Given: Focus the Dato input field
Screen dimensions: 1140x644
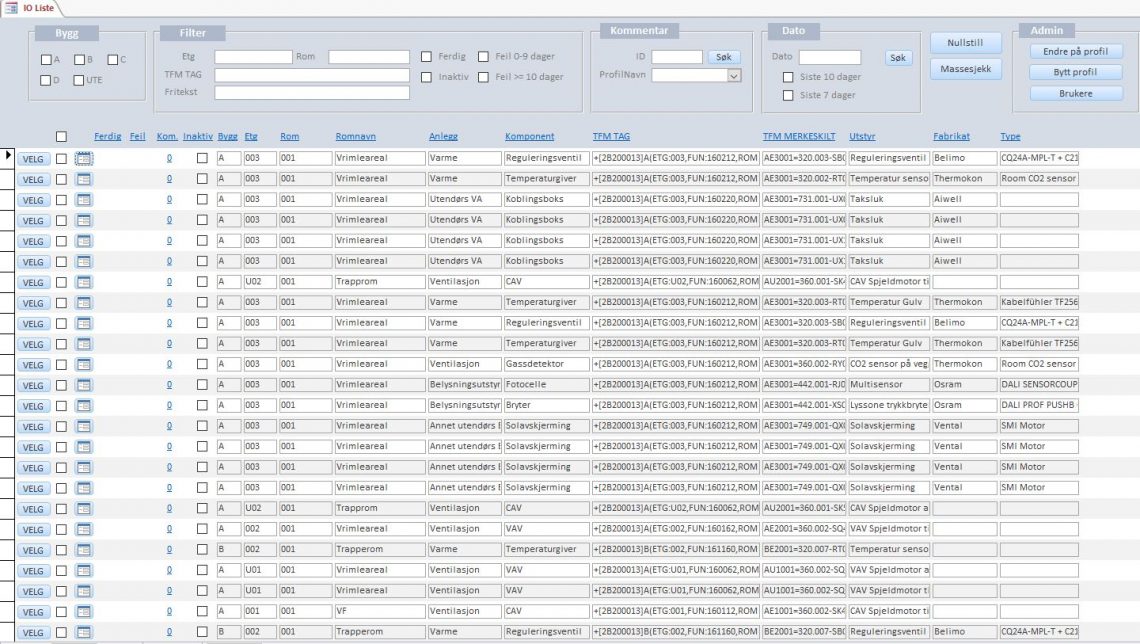Looking at the screenshot, I should pos(830,57).
